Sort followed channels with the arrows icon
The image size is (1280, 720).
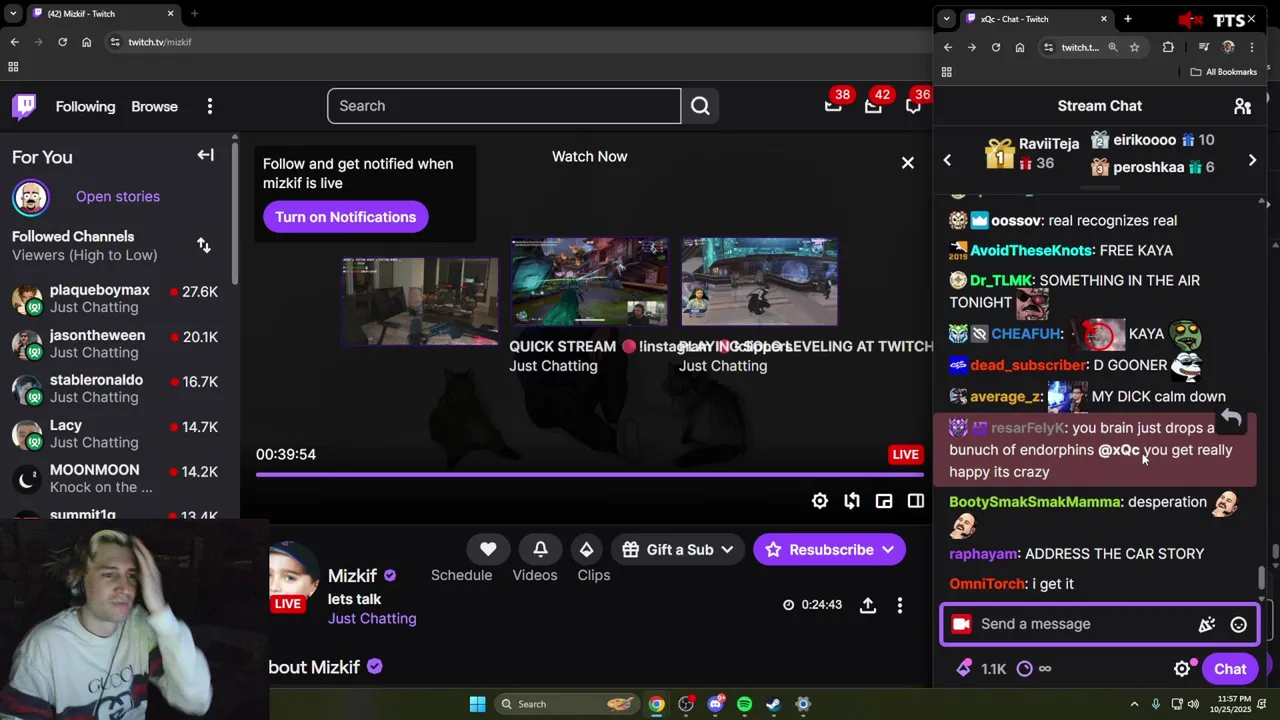coord(204,245)
